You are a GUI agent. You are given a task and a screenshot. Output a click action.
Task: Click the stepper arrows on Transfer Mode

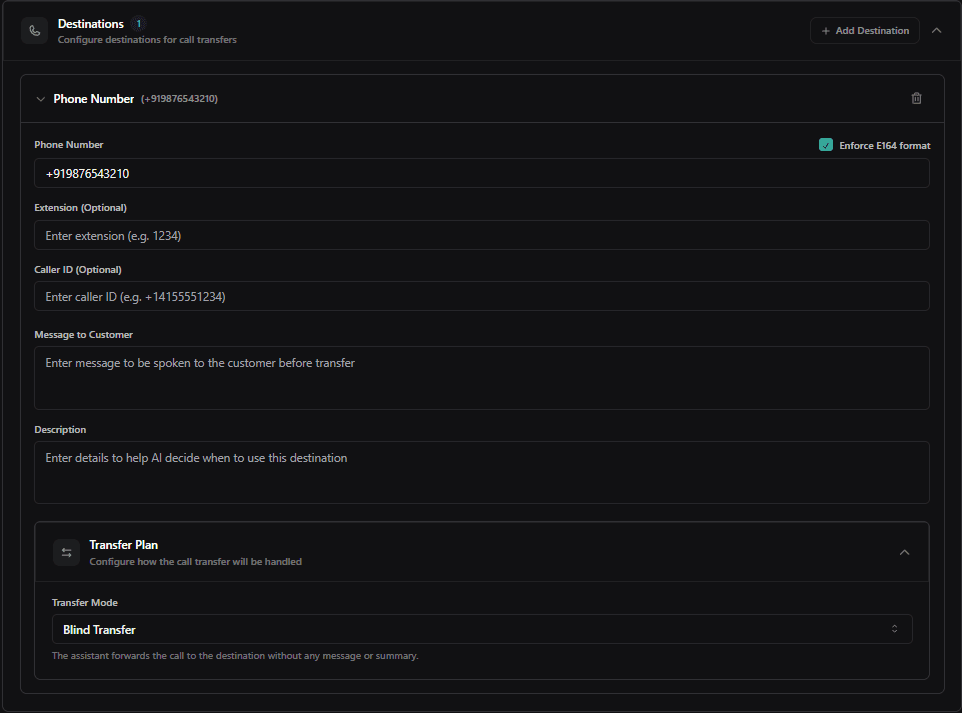[x=895, y=628]
